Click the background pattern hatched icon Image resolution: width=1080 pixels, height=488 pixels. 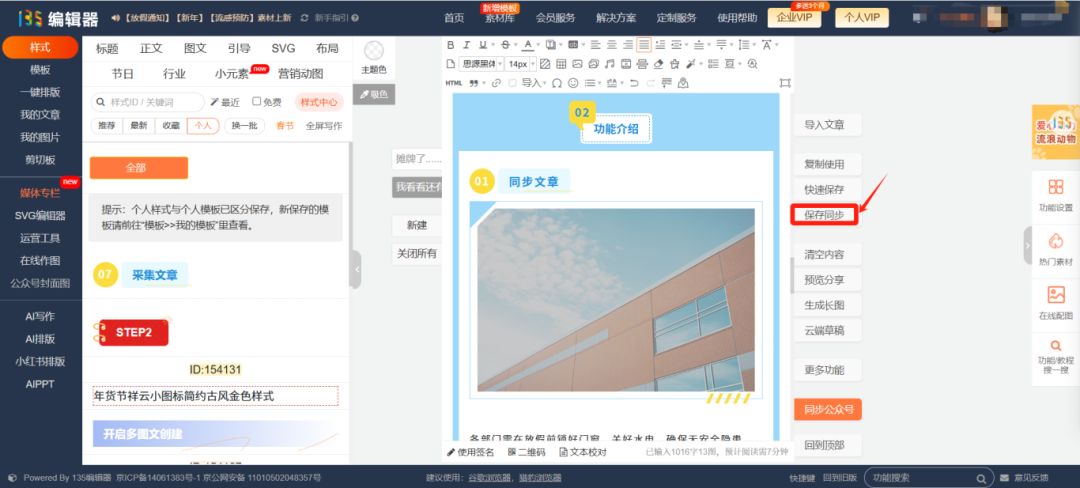click(x=546, y=64)
